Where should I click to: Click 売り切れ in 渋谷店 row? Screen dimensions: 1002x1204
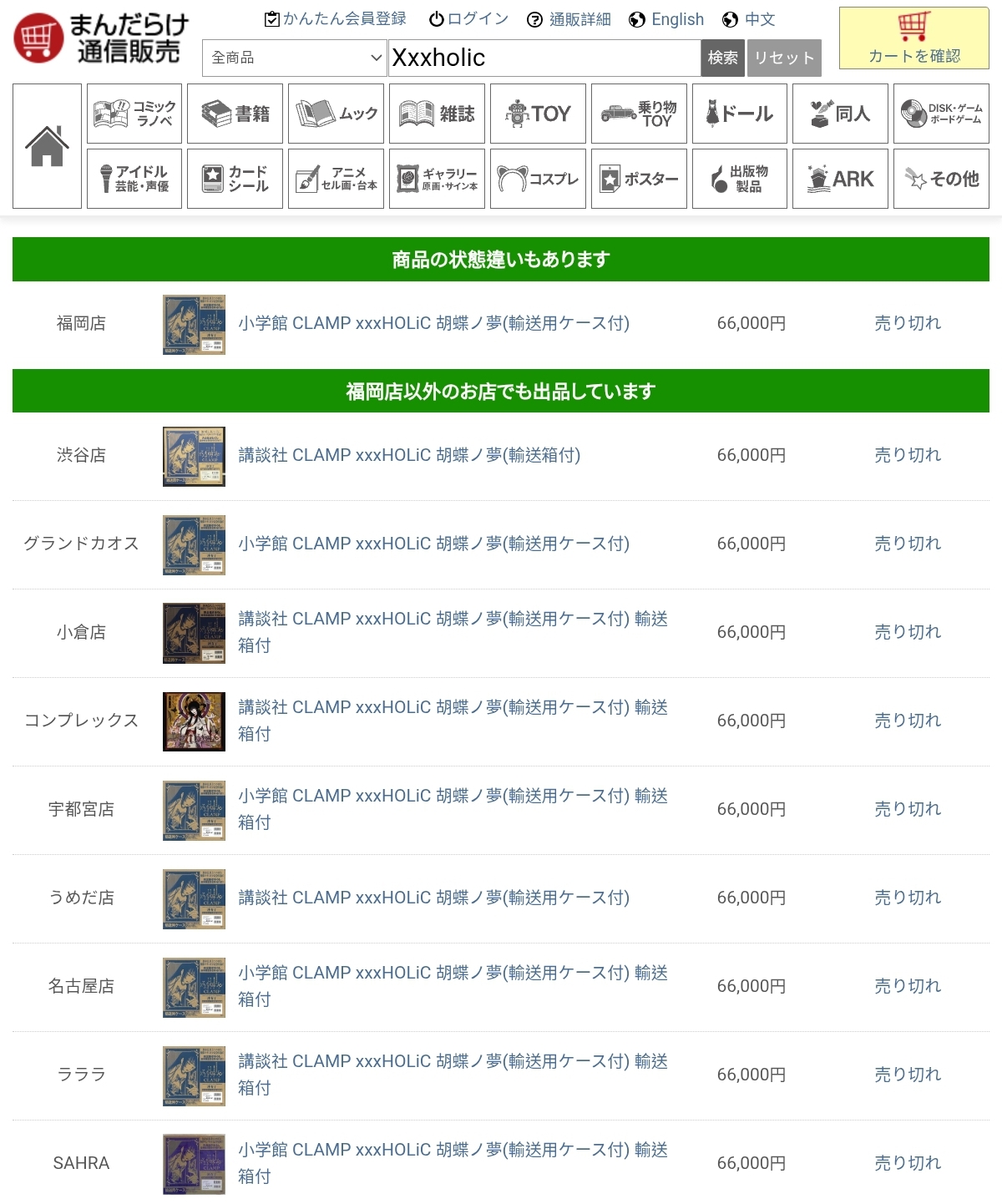point(908,455)
